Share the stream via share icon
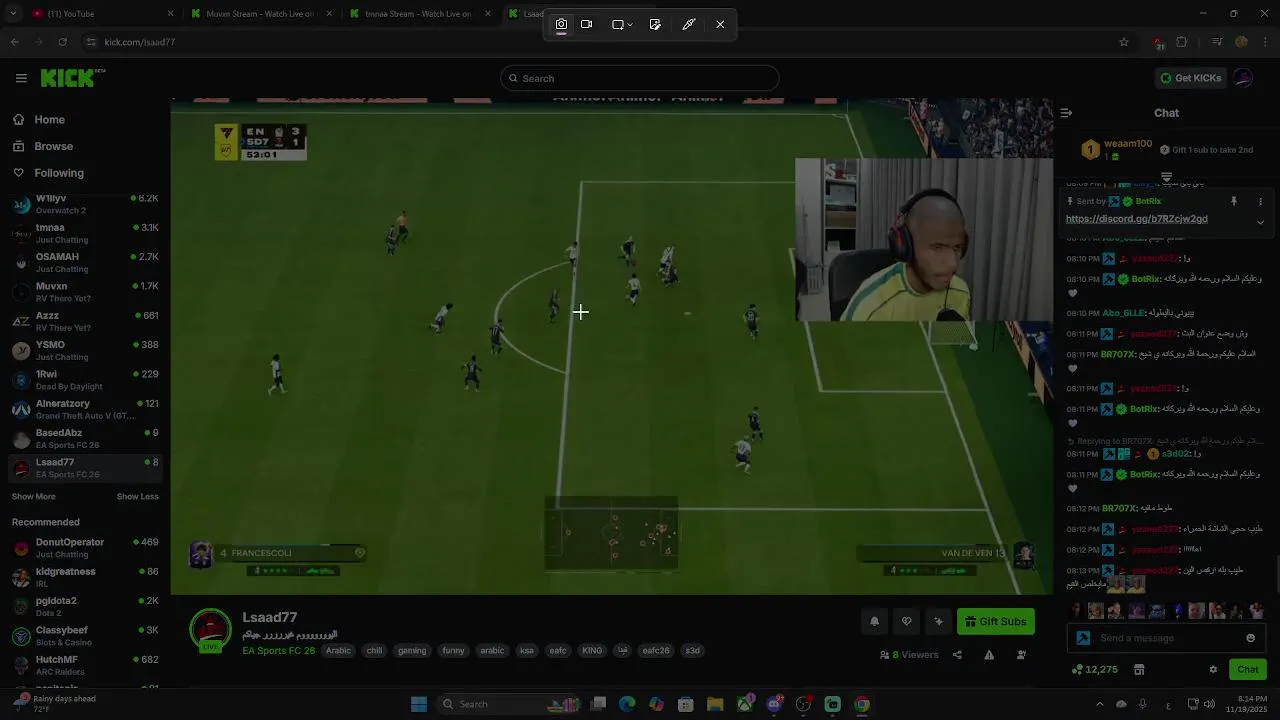 [x=957, y=655]
